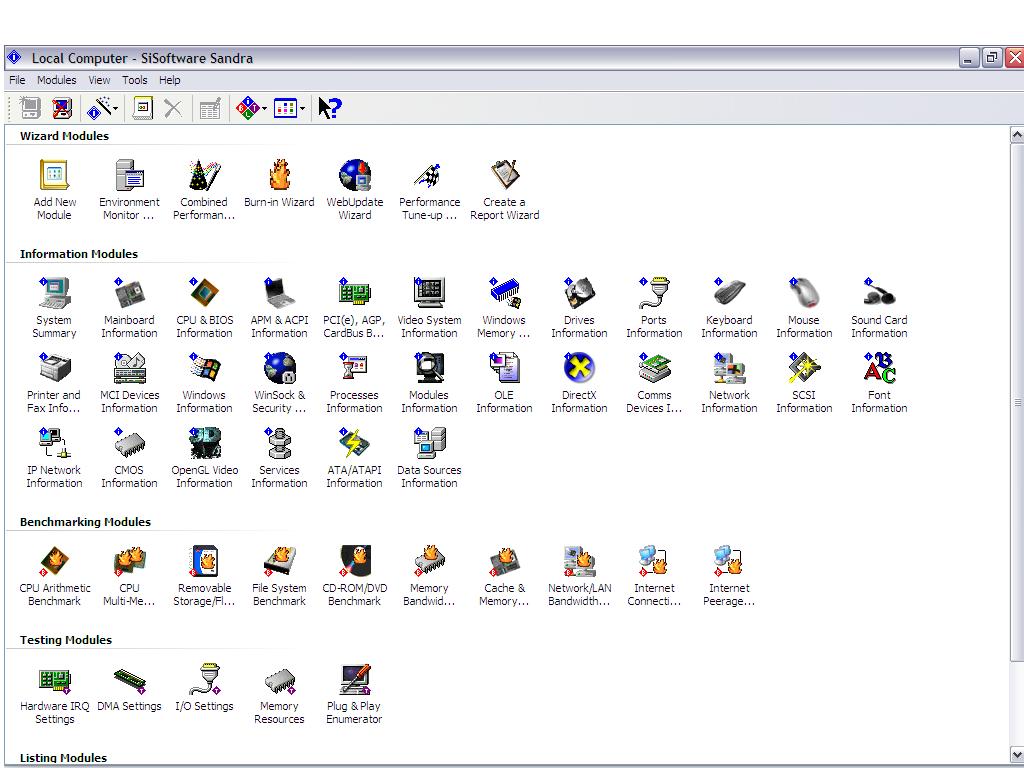The image size is (1024, 768).
Task: Open the Add New Module wizard
Action: (54, 189)
